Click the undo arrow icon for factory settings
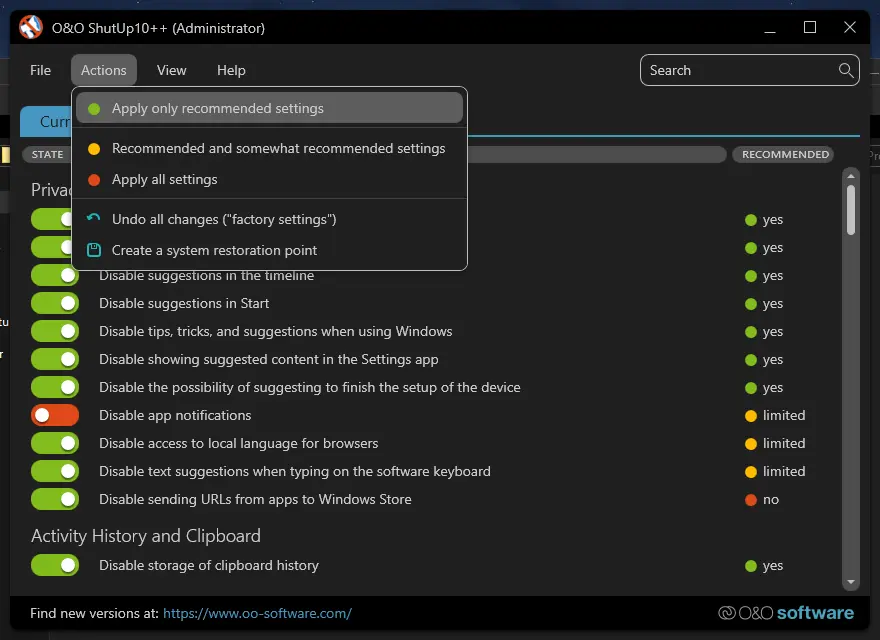 (94, 218)
